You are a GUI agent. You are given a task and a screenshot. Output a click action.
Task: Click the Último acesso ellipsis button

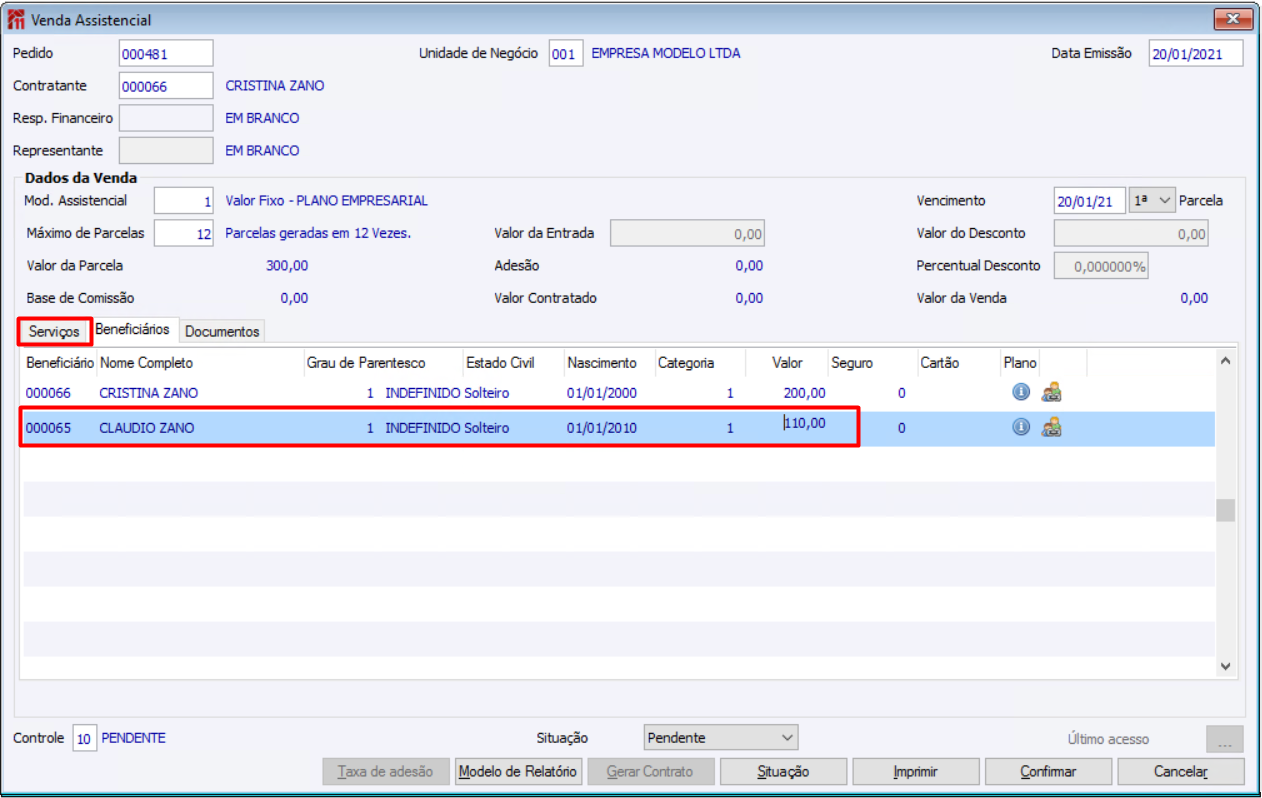(x=1225, y=739)
